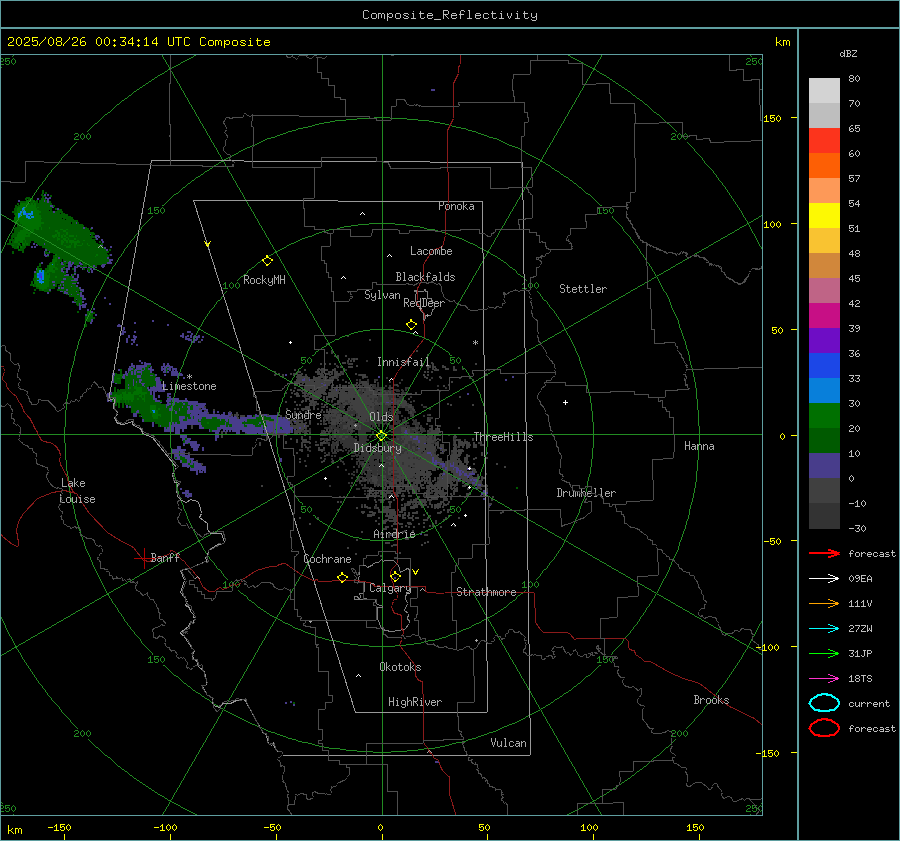The width and height of the screenshot is (900, 841).
Task: Select the bright yellow 51 dBZ swatch
Action: coord(824,216)
